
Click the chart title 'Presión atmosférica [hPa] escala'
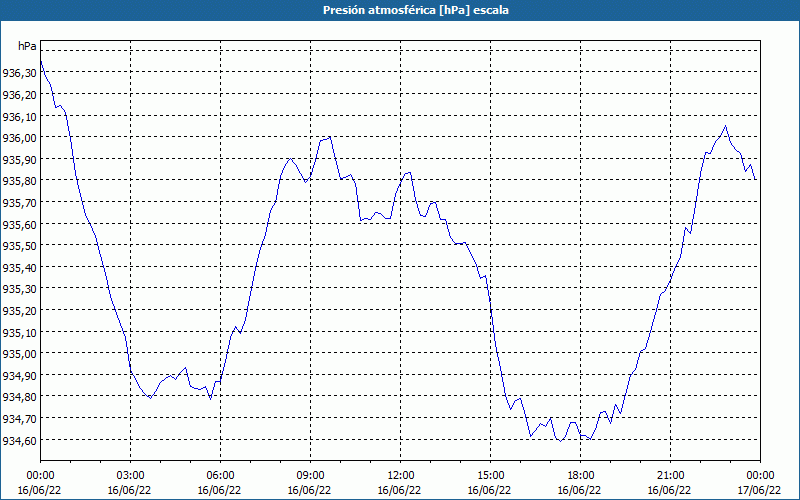(416, 10)
